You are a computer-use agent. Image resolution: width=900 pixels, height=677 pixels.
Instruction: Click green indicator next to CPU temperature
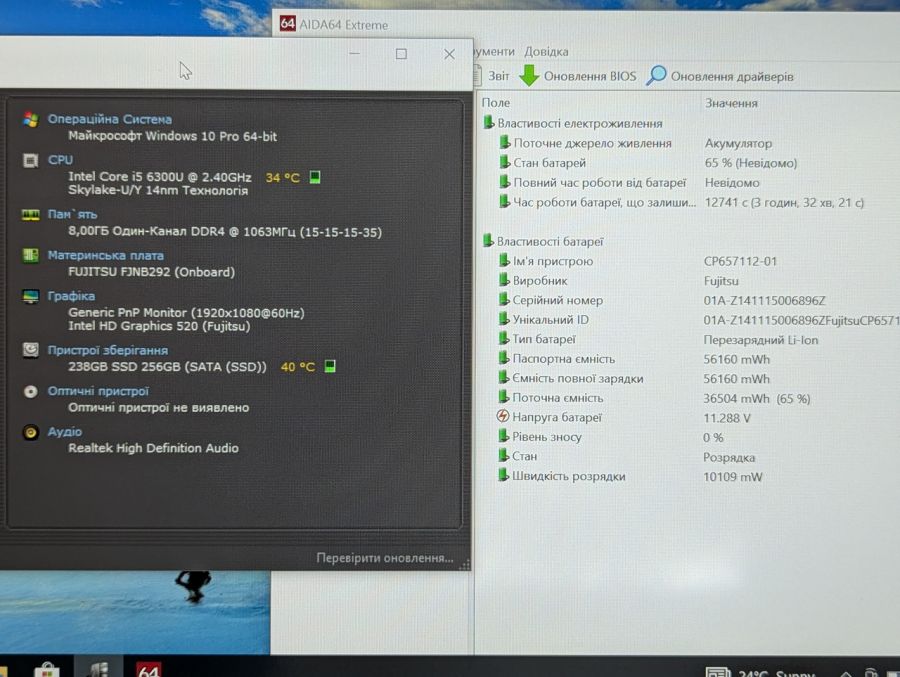(315, 177)
